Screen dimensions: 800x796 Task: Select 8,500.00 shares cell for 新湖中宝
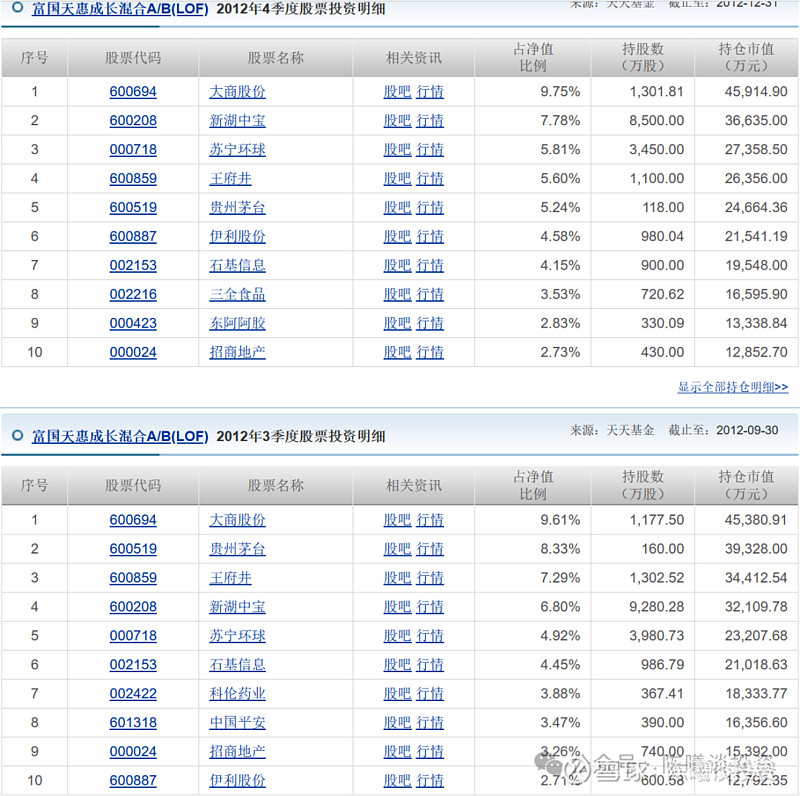(656, 121)
